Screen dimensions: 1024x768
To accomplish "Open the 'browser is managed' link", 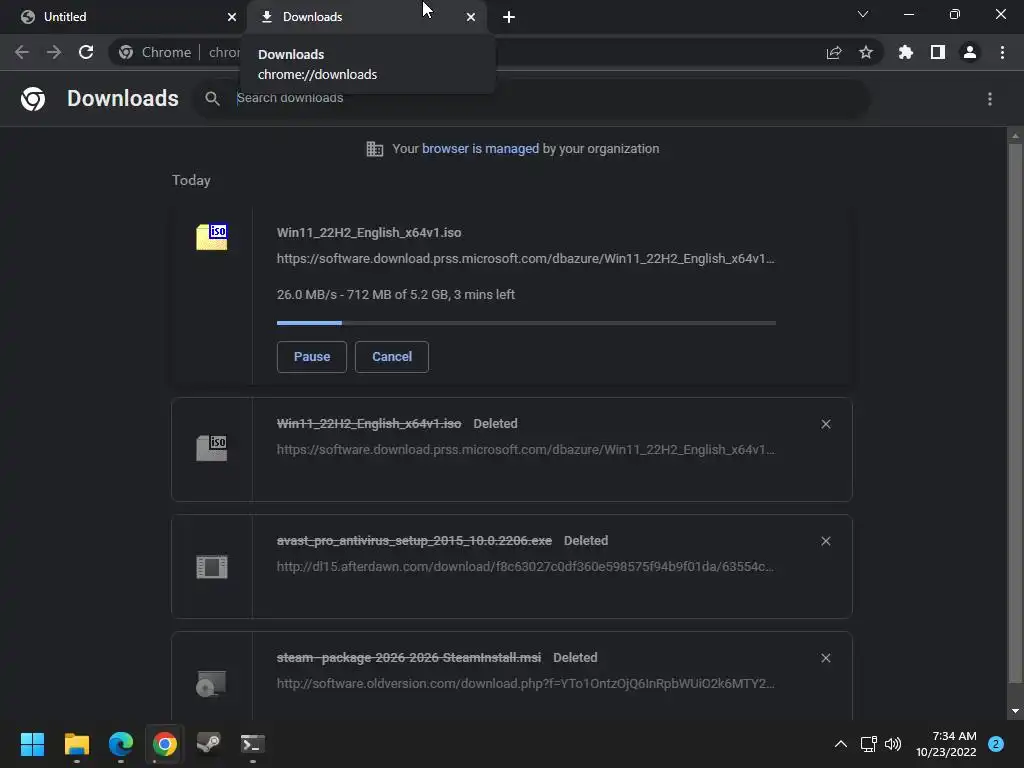I will click(481, 149).
